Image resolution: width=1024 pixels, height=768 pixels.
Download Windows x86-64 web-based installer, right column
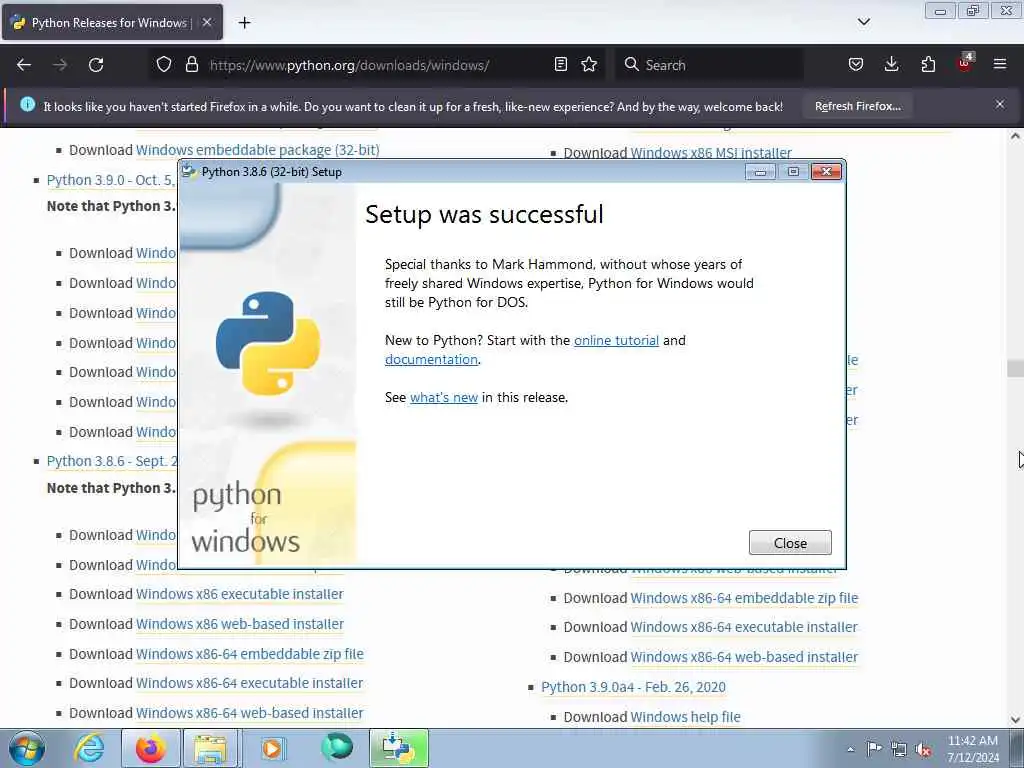point(744,656)
